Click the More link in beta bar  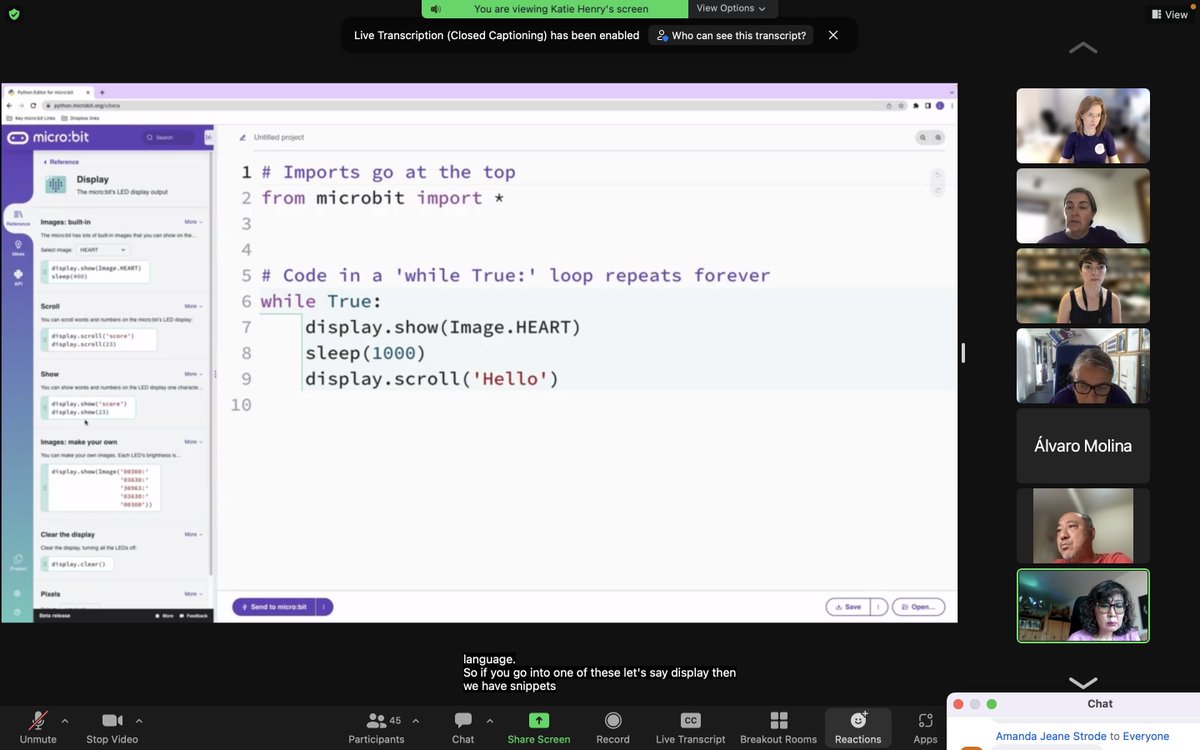[x=165, y=616]
